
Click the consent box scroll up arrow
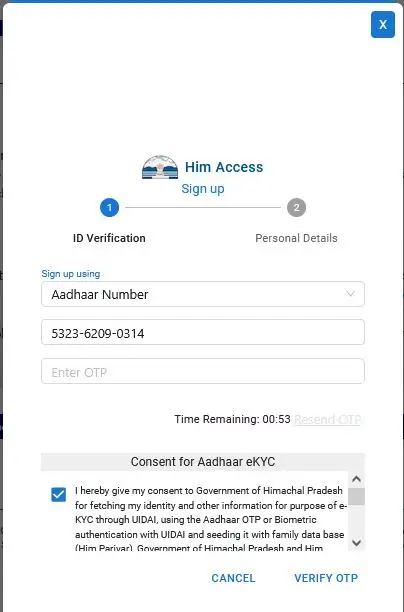pyautogui.click(x=356, y=479)
